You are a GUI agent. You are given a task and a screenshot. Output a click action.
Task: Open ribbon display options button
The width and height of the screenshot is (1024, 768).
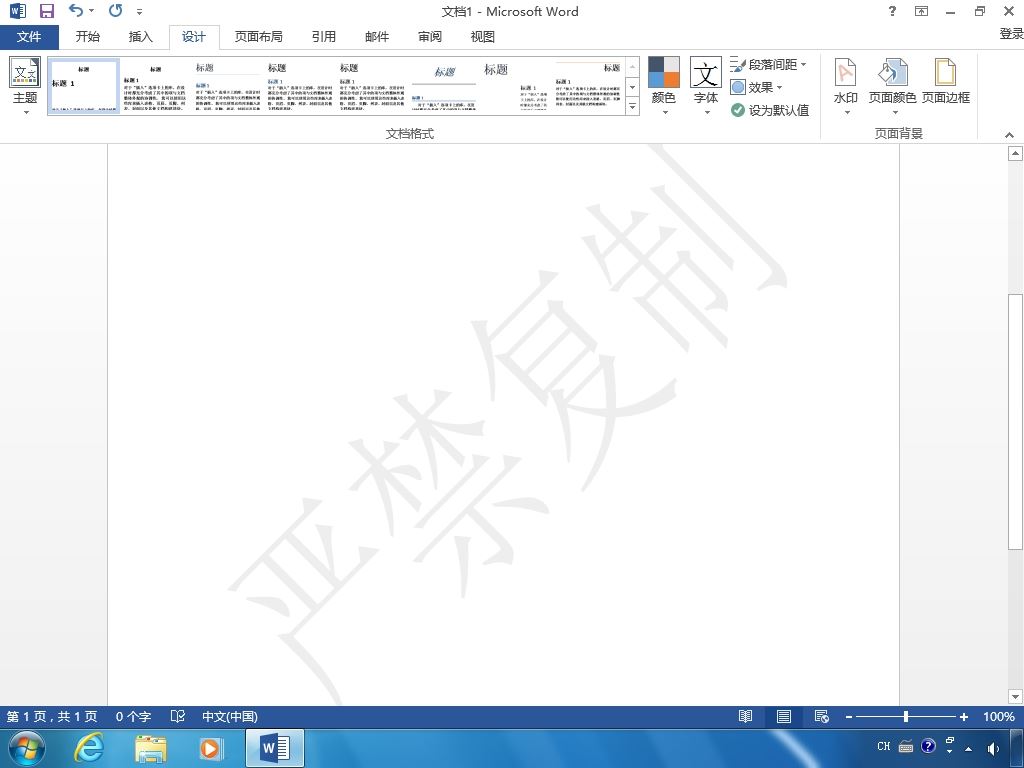921,11
